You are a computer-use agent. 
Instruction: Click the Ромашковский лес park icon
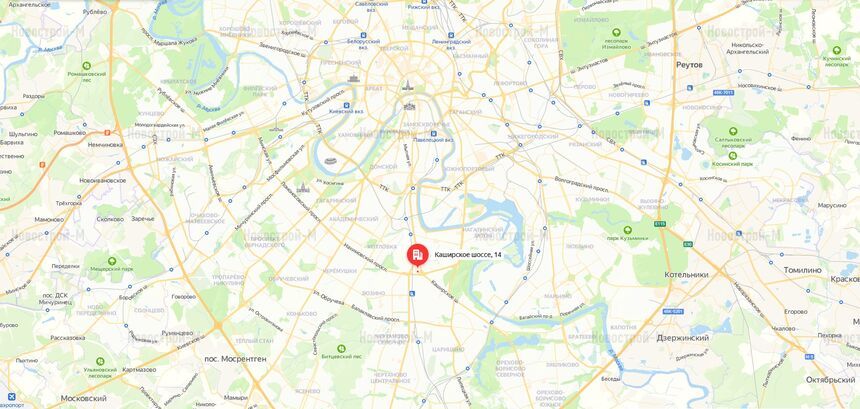pos(86,65)
